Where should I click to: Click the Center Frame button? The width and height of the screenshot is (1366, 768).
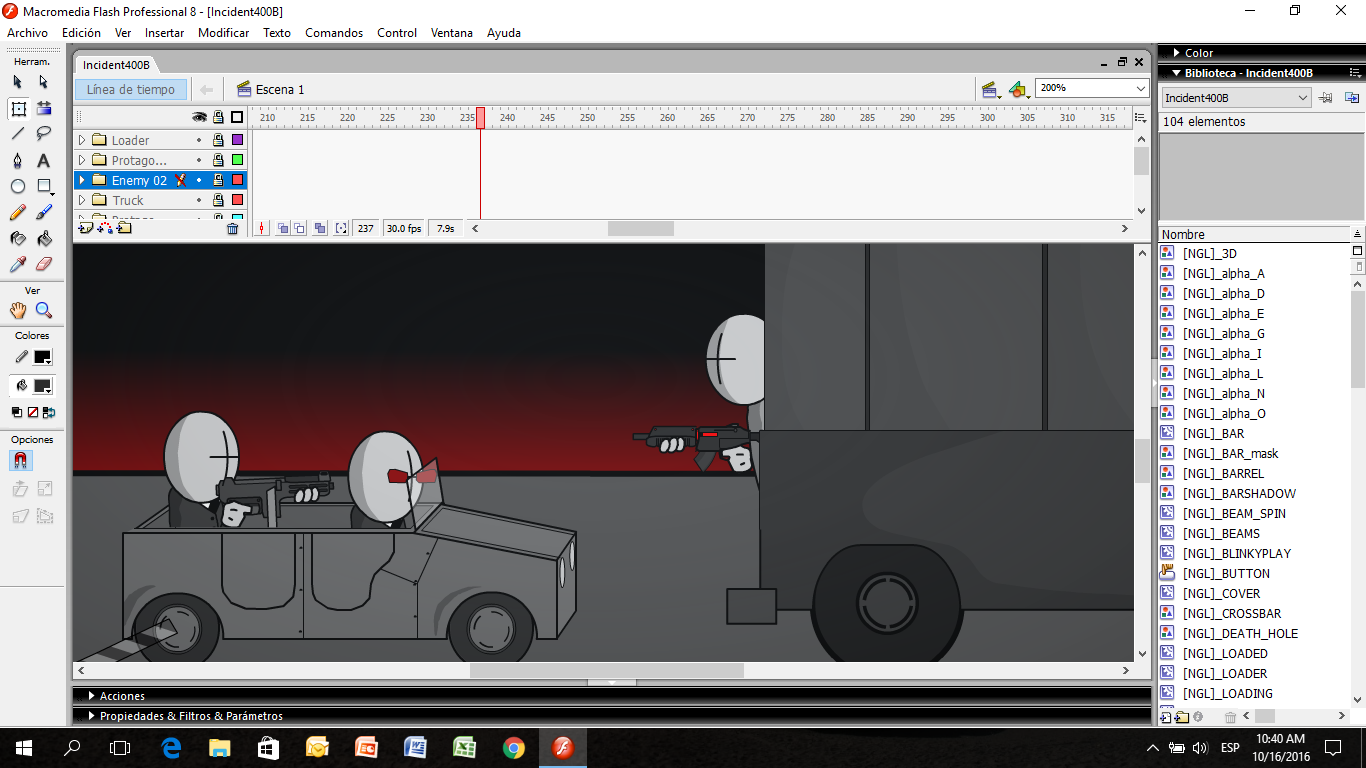click(262, 228)
